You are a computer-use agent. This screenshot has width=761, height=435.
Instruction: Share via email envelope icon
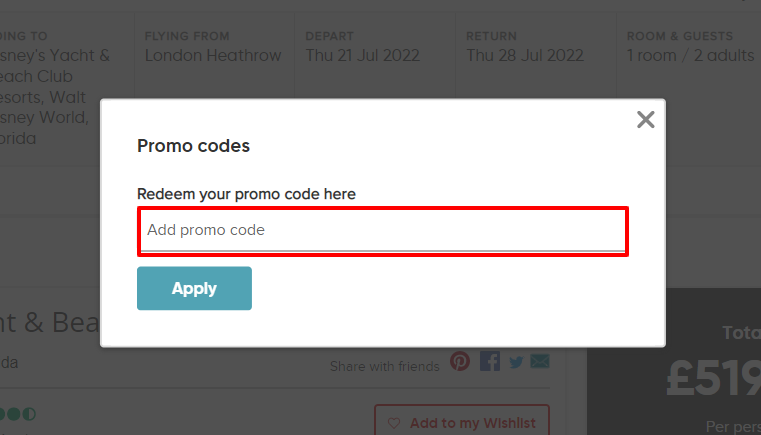click(540, 362)
